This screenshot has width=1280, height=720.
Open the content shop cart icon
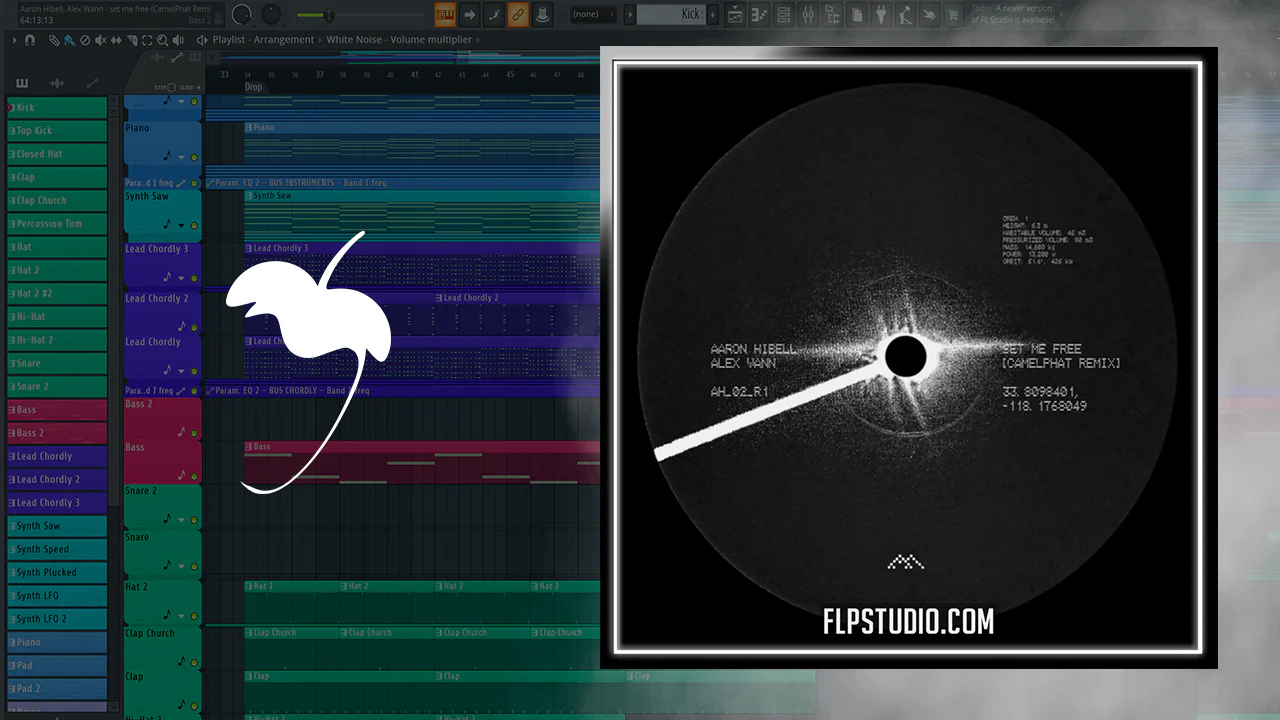953,14
